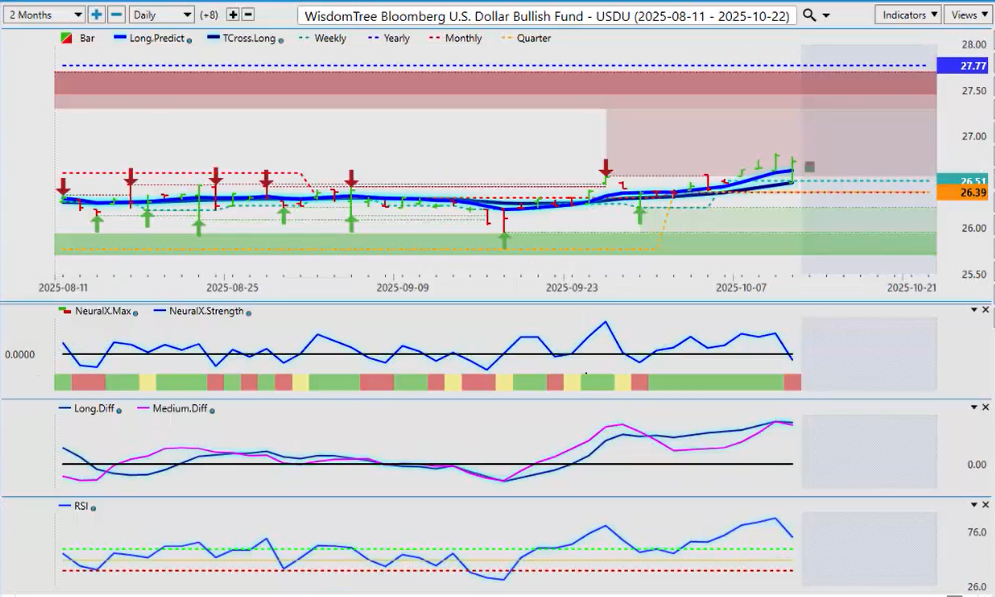Open the Daily interval dropdown

point(161,15)
